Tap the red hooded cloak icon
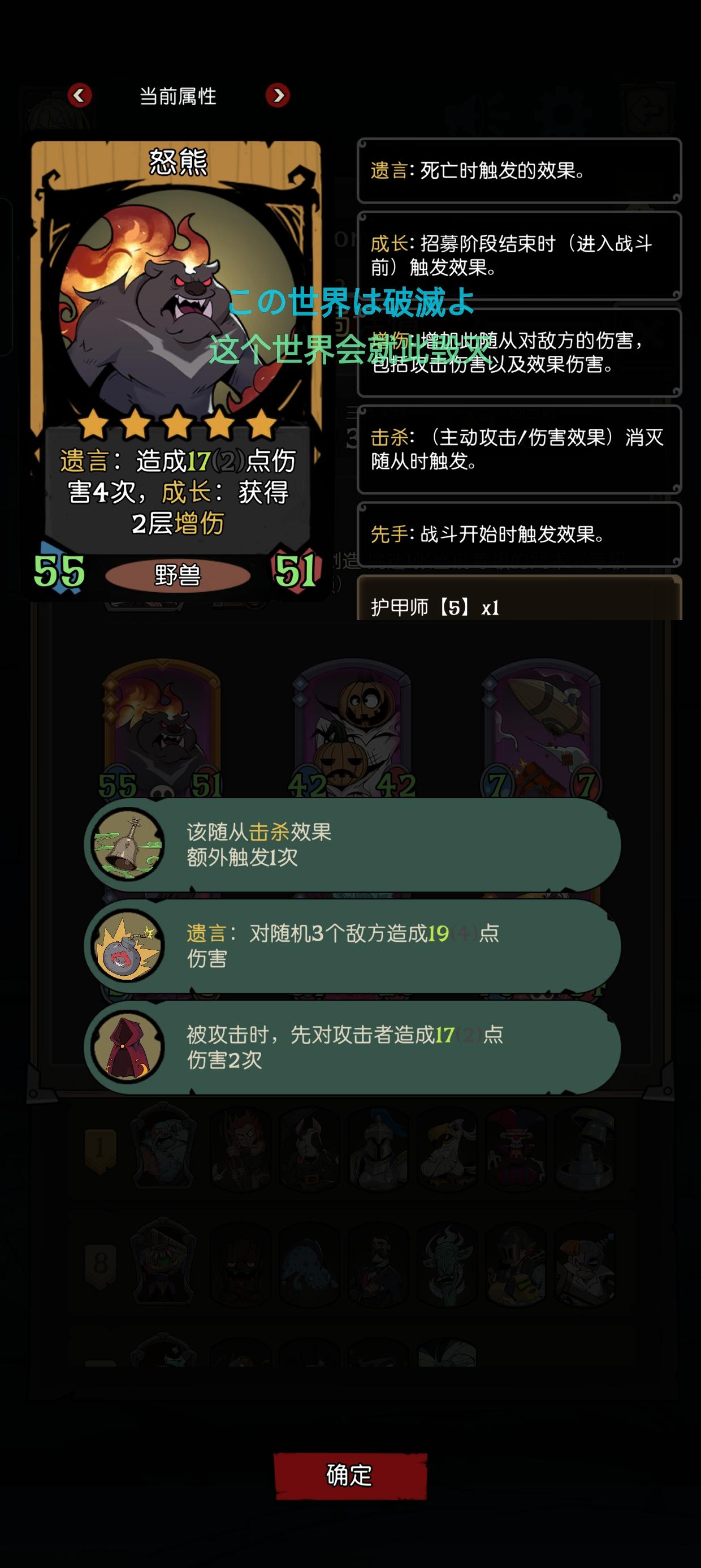The image size is (701, 1568). [127, 1047]
